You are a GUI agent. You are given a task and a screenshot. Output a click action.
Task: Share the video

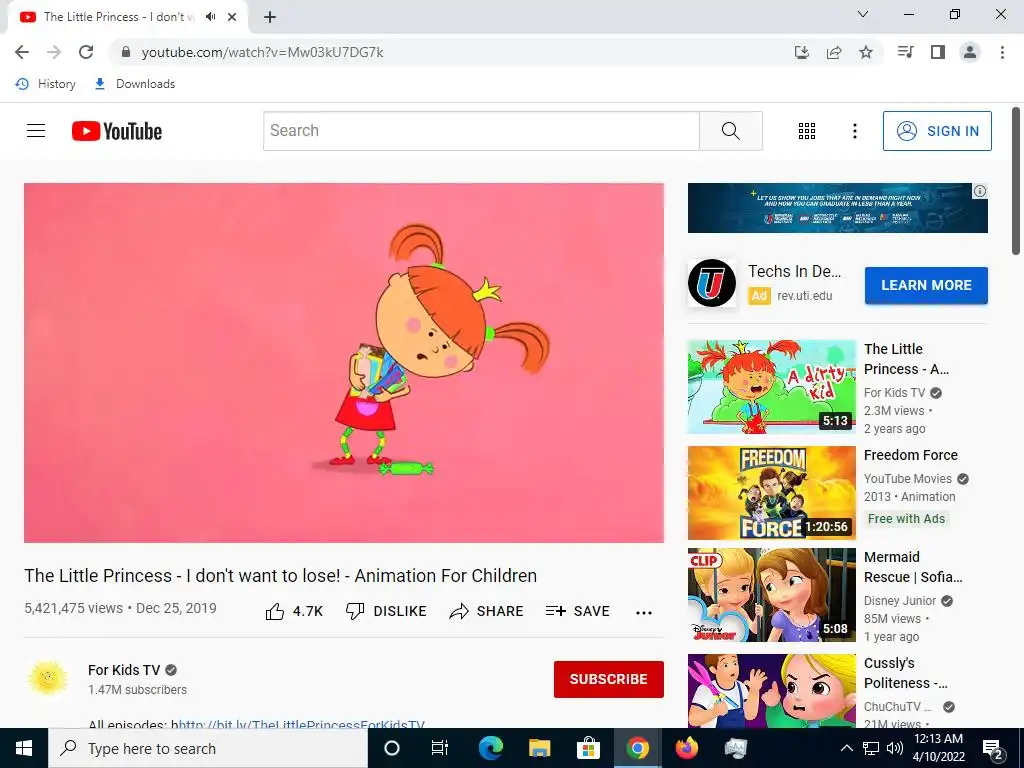pyautogui.click(x=487, y=611)
